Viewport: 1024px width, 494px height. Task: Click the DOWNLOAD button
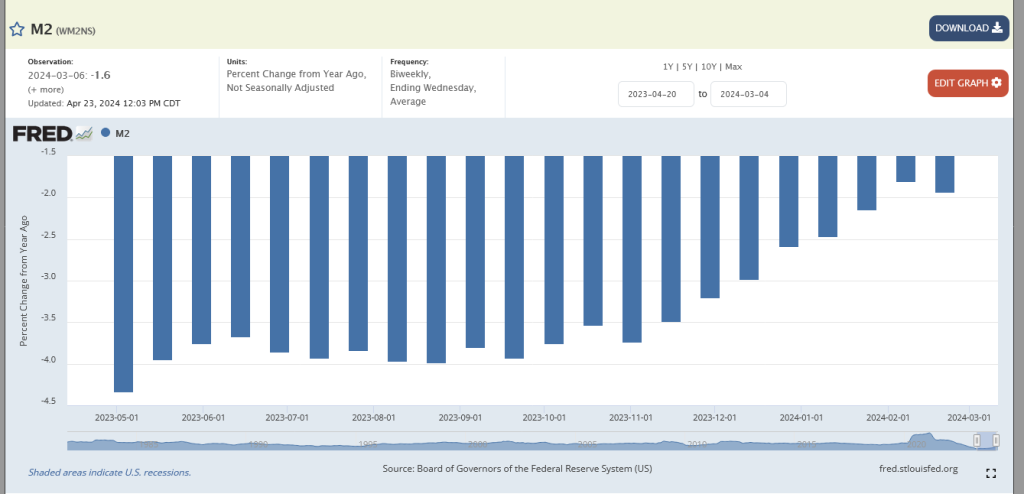[x=968, y=28]
